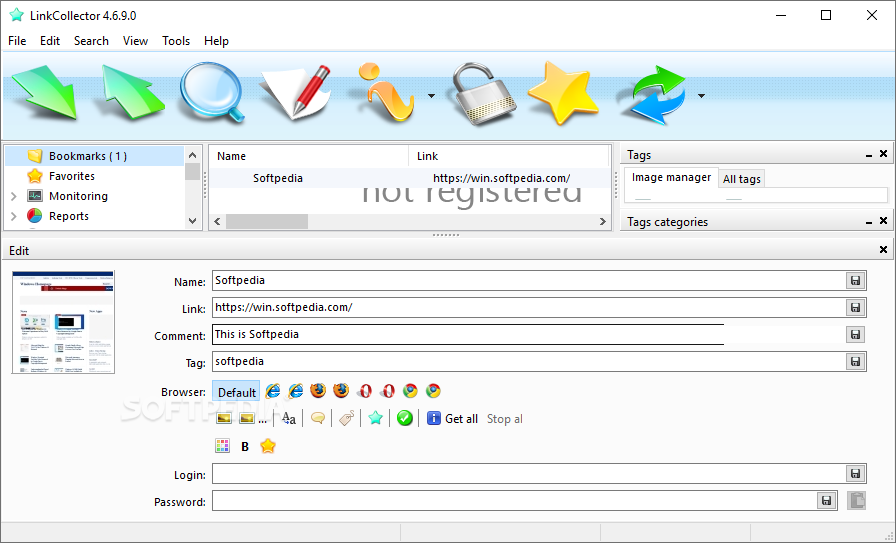
Task: Click the paper and red pencil edit icon
Action: point(295,93)
